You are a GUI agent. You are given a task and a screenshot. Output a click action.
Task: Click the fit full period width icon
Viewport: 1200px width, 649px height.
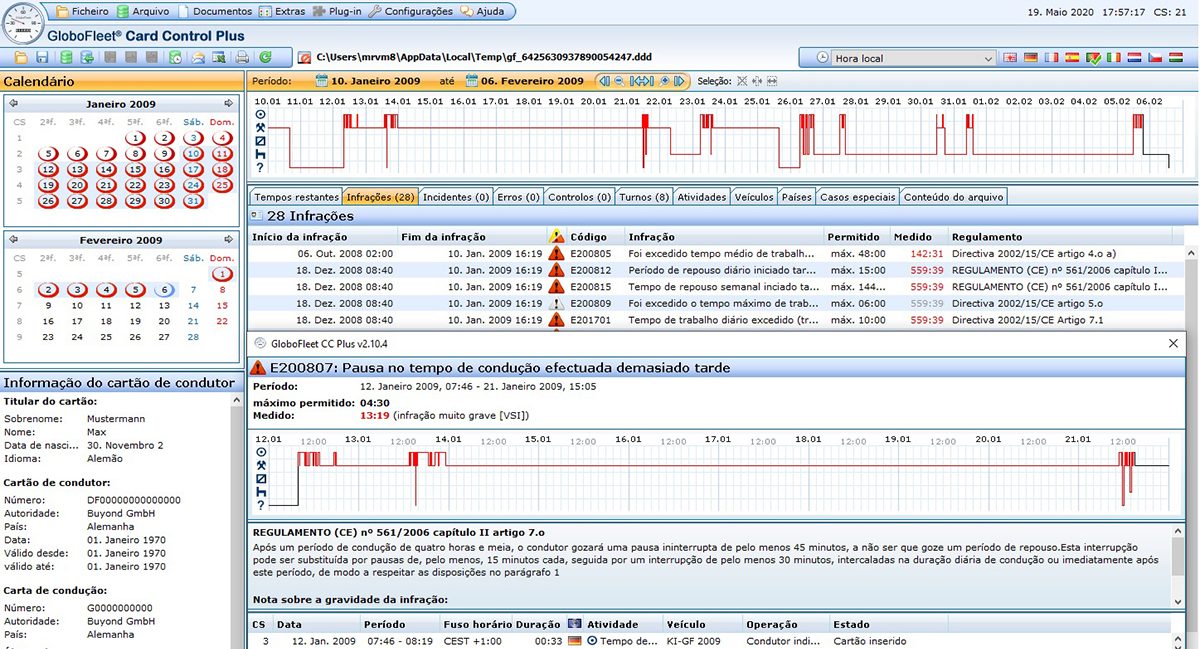[642, 81]
